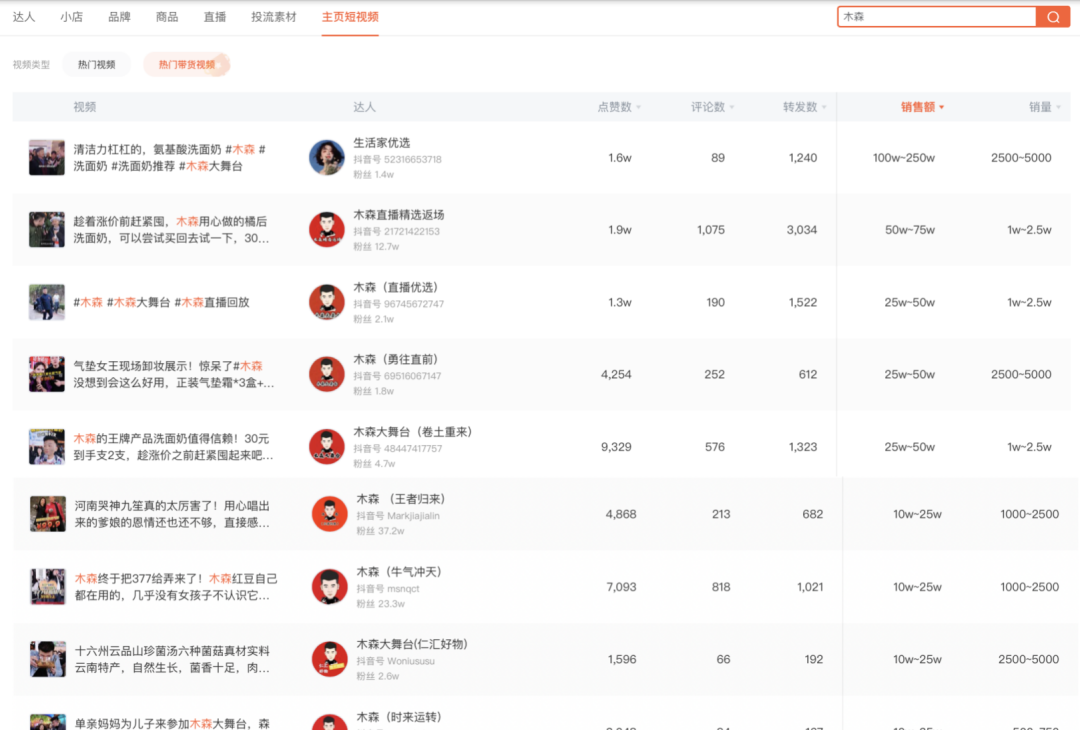Open video title 河南哭神九笙真的太厉害了

[172, 514]
